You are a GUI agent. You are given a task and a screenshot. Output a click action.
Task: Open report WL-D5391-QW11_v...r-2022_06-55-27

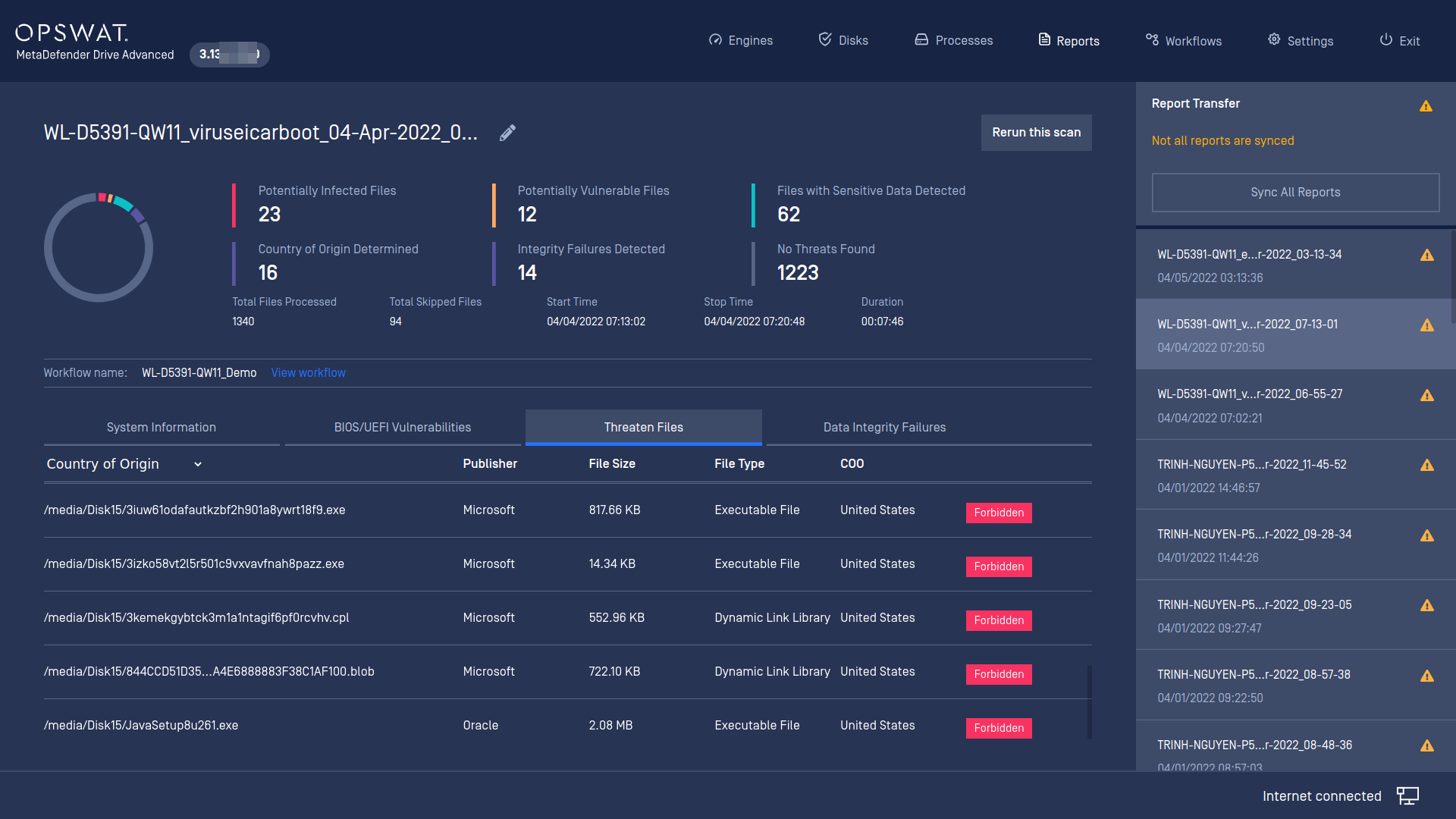coord(1294,405)
